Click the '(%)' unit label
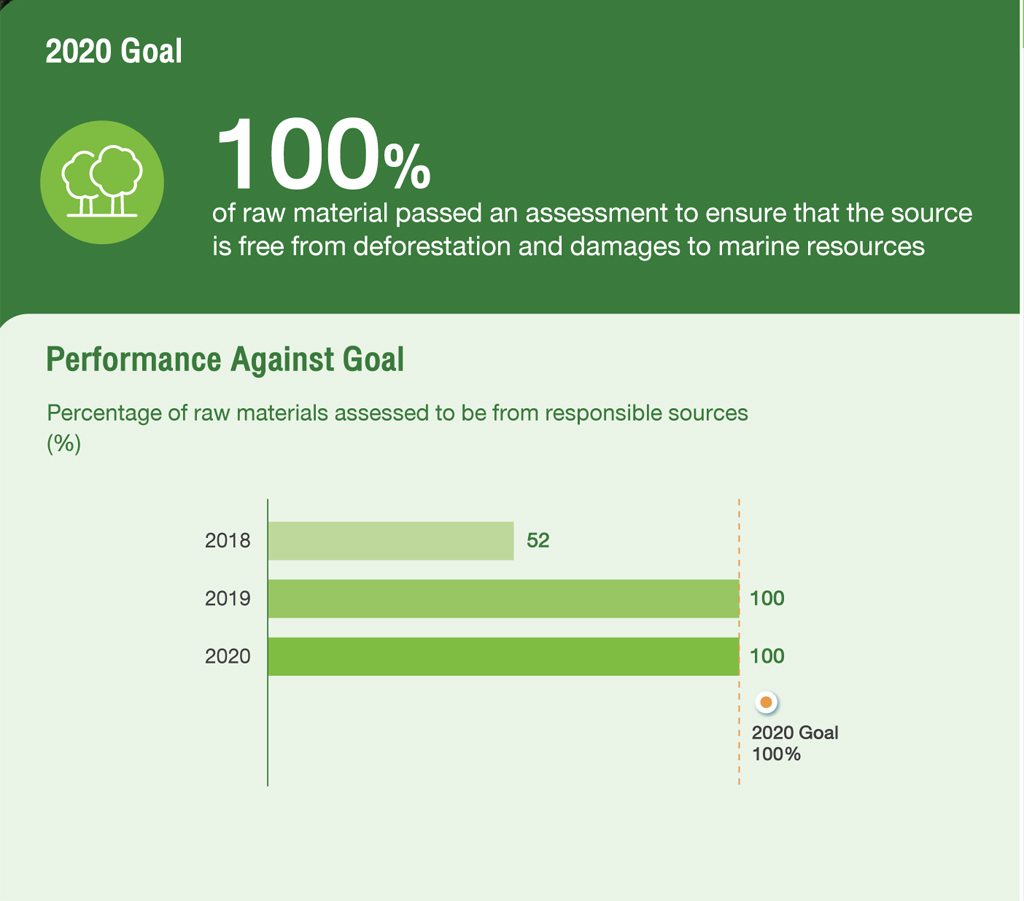This screenshot has width=1024, height=901. (x=64, y=444)
